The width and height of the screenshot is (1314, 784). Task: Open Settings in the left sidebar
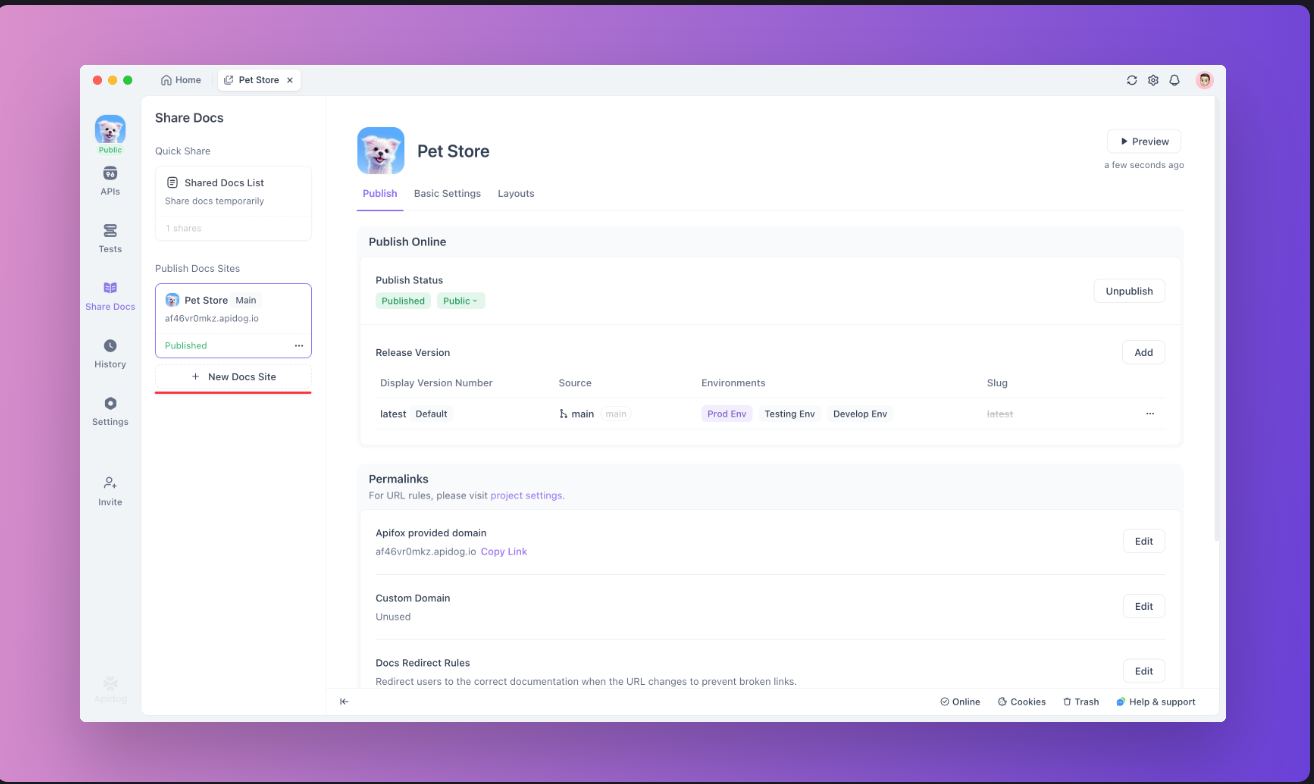point(110,410)
